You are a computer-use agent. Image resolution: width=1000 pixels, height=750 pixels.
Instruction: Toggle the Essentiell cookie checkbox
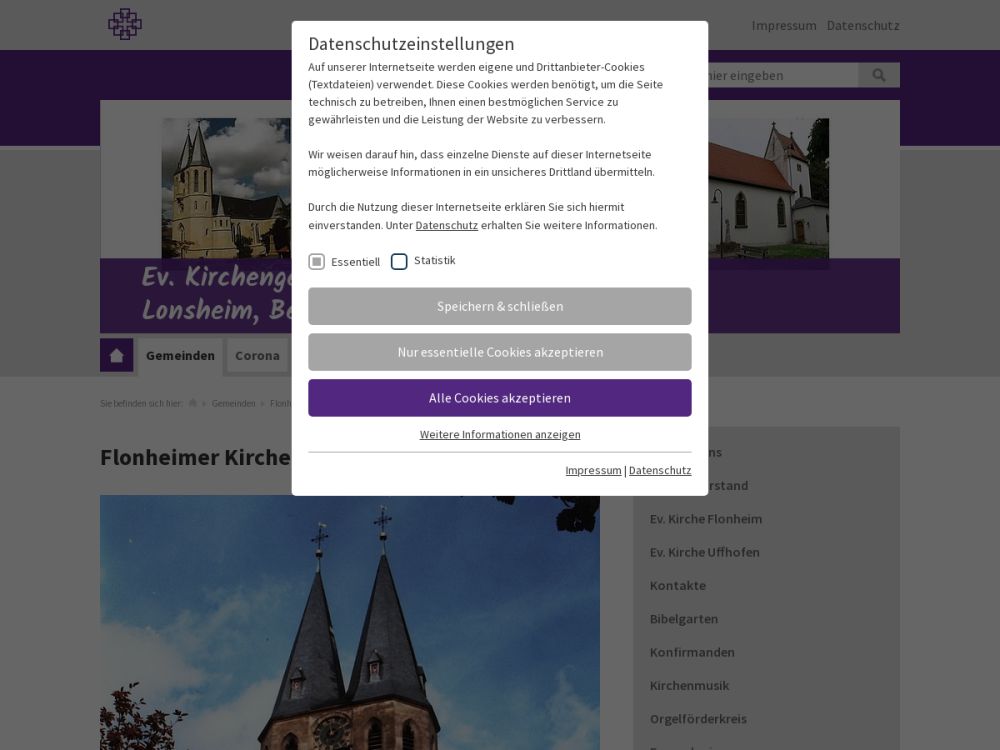click(x=317, y=262)
